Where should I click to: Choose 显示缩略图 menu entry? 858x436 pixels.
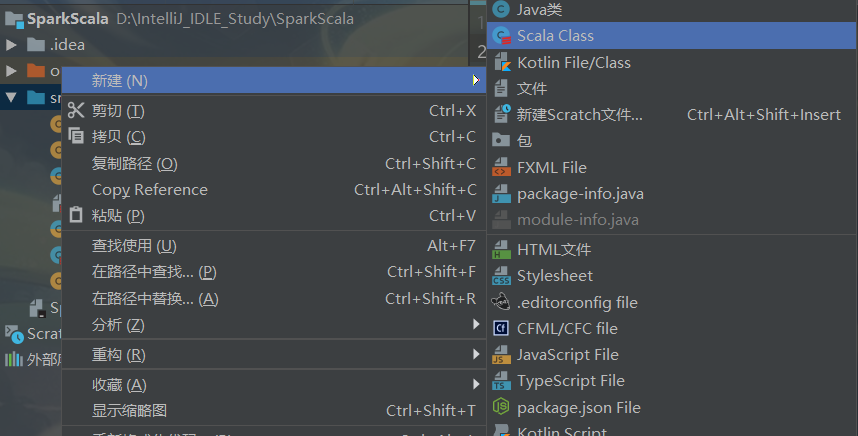(x=274, y=411)
